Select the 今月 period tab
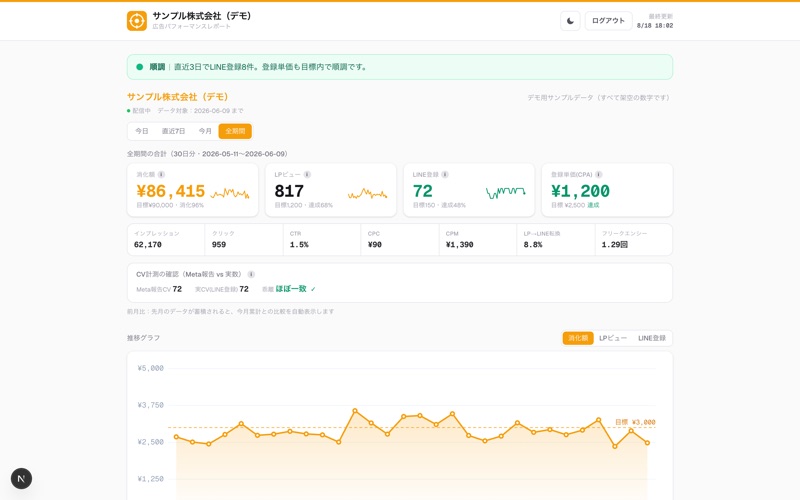The height and width of the screenshot is (500, 800). click(x=205, y=131)
